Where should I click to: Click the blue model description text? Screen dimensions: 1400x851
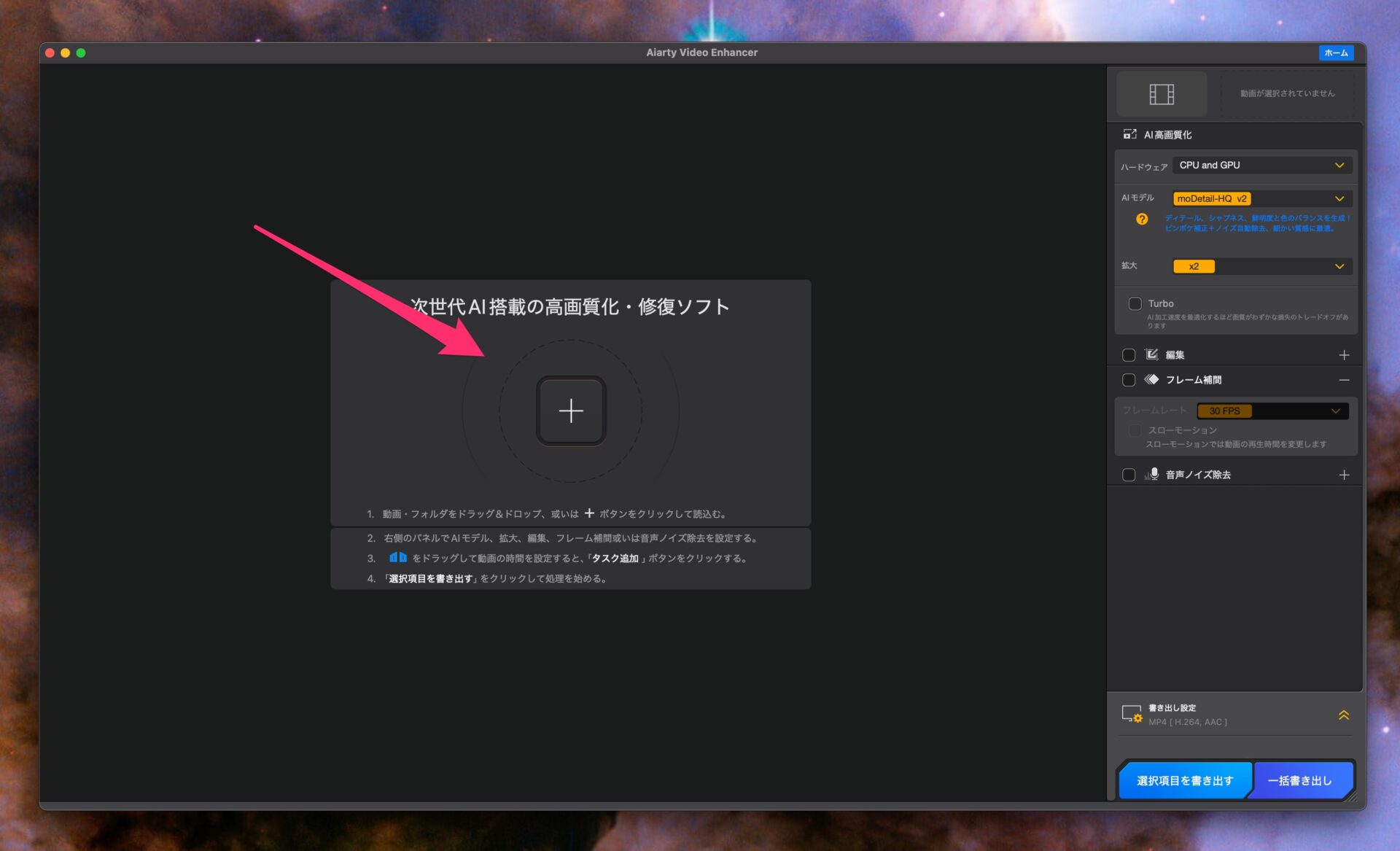(x=1257, y=223)
